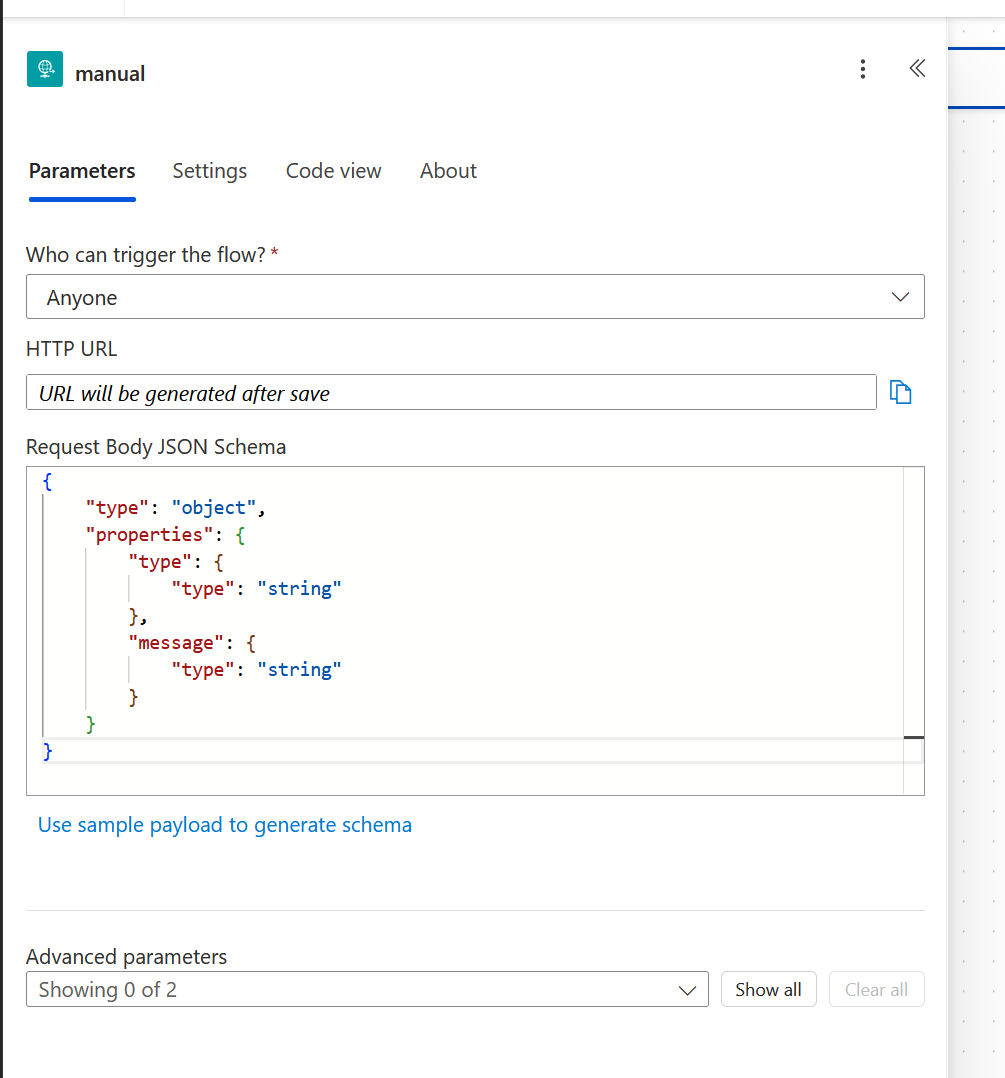Click the "manual" trigger title text
Screen dimensions: 1005x1078
pyautogui.click(x=110, y=74)
